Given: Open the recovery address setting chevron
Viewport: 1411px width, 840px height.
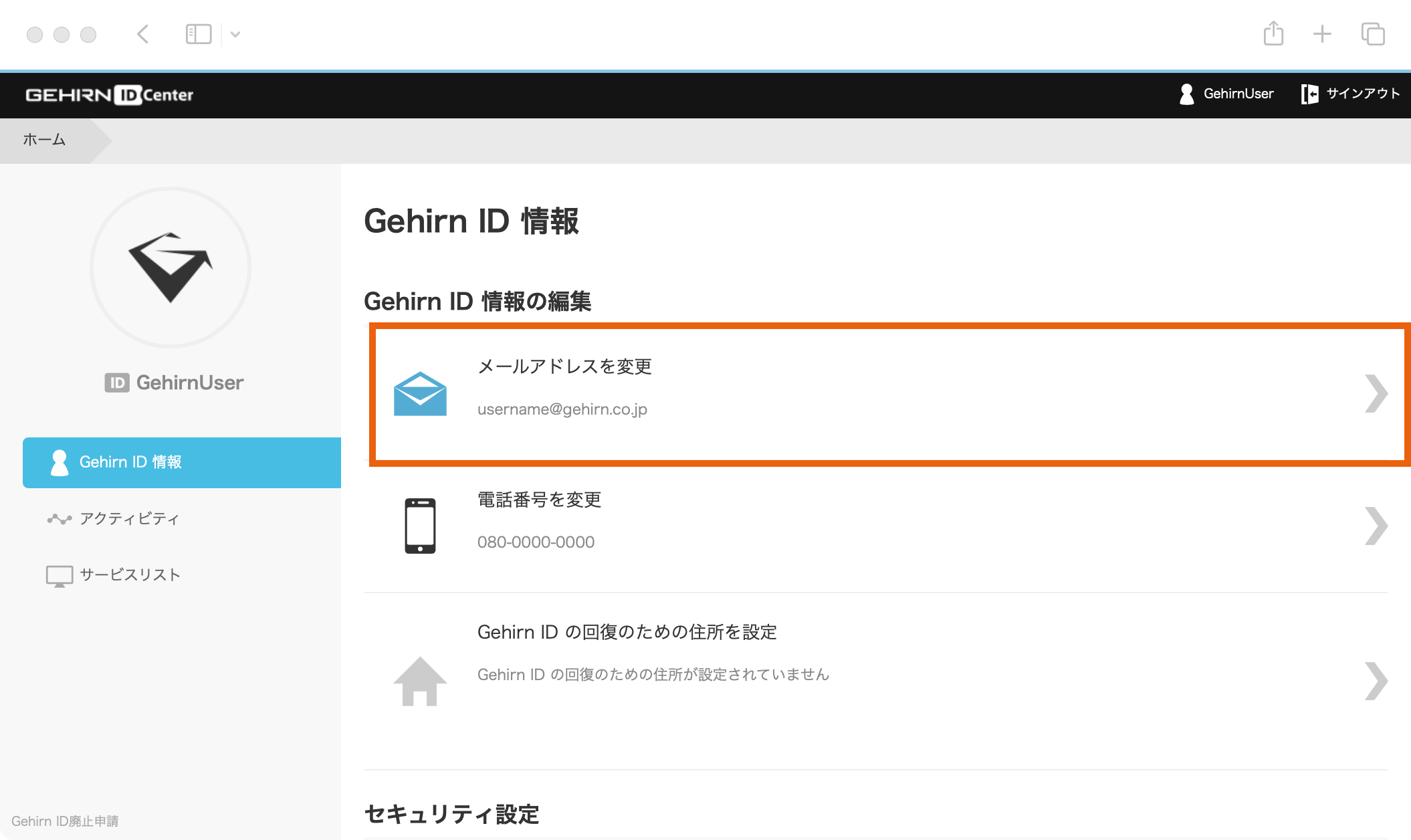Looking at the screenshot, I should click(x=1376, y=681).
